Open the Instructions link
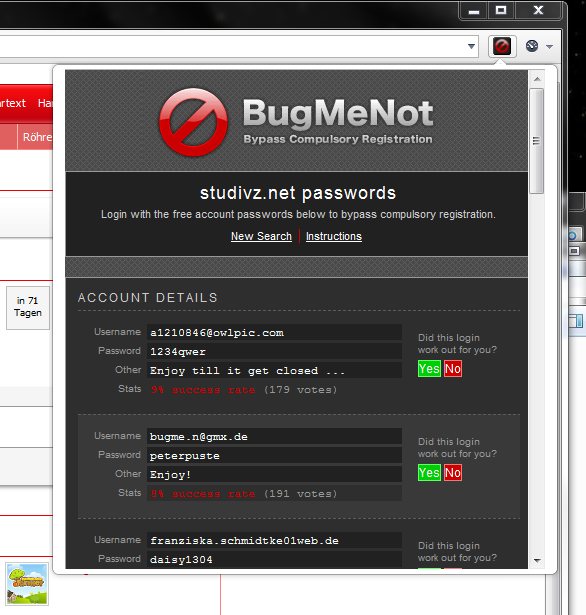Screen dimensions: 586x615 click(334, 236)
